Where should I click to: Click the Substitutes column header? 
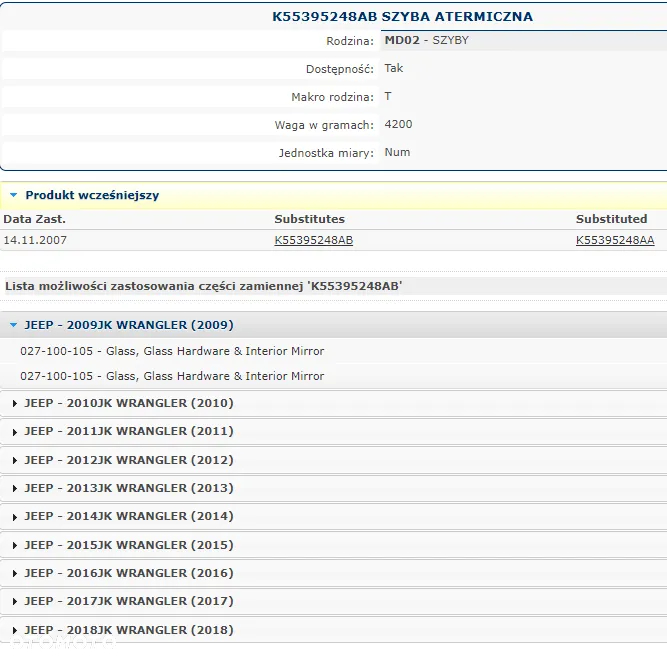coord(309,219)
